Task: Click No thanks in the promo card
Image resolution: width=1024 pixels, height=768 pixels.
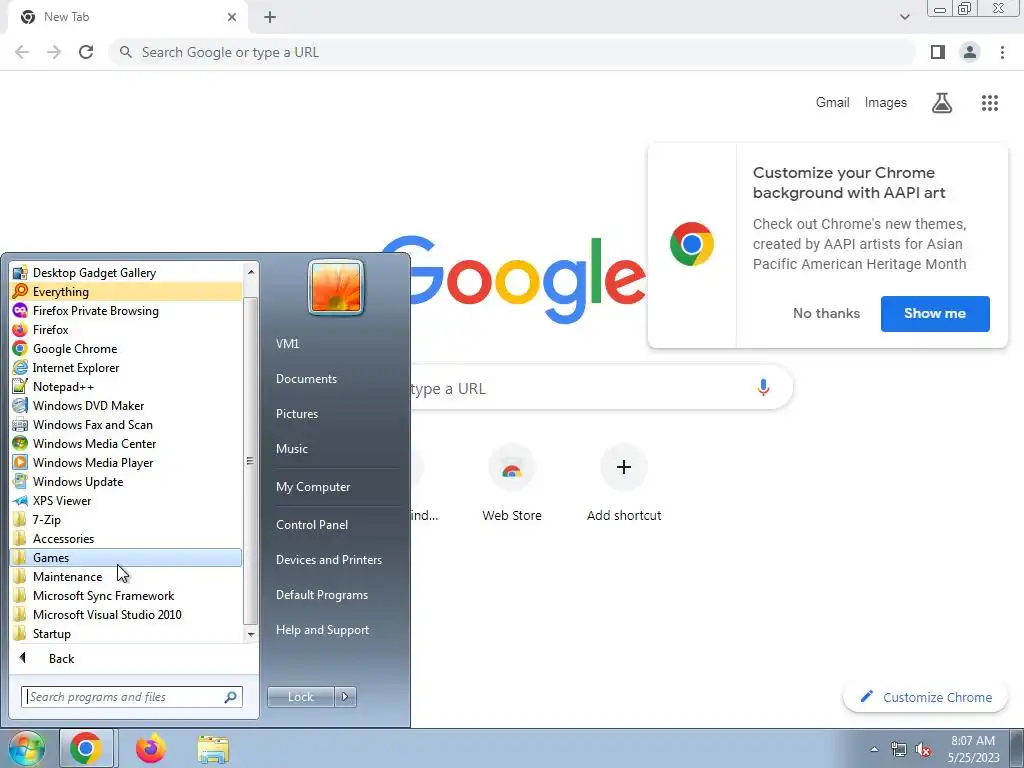Action: (826, 313)
